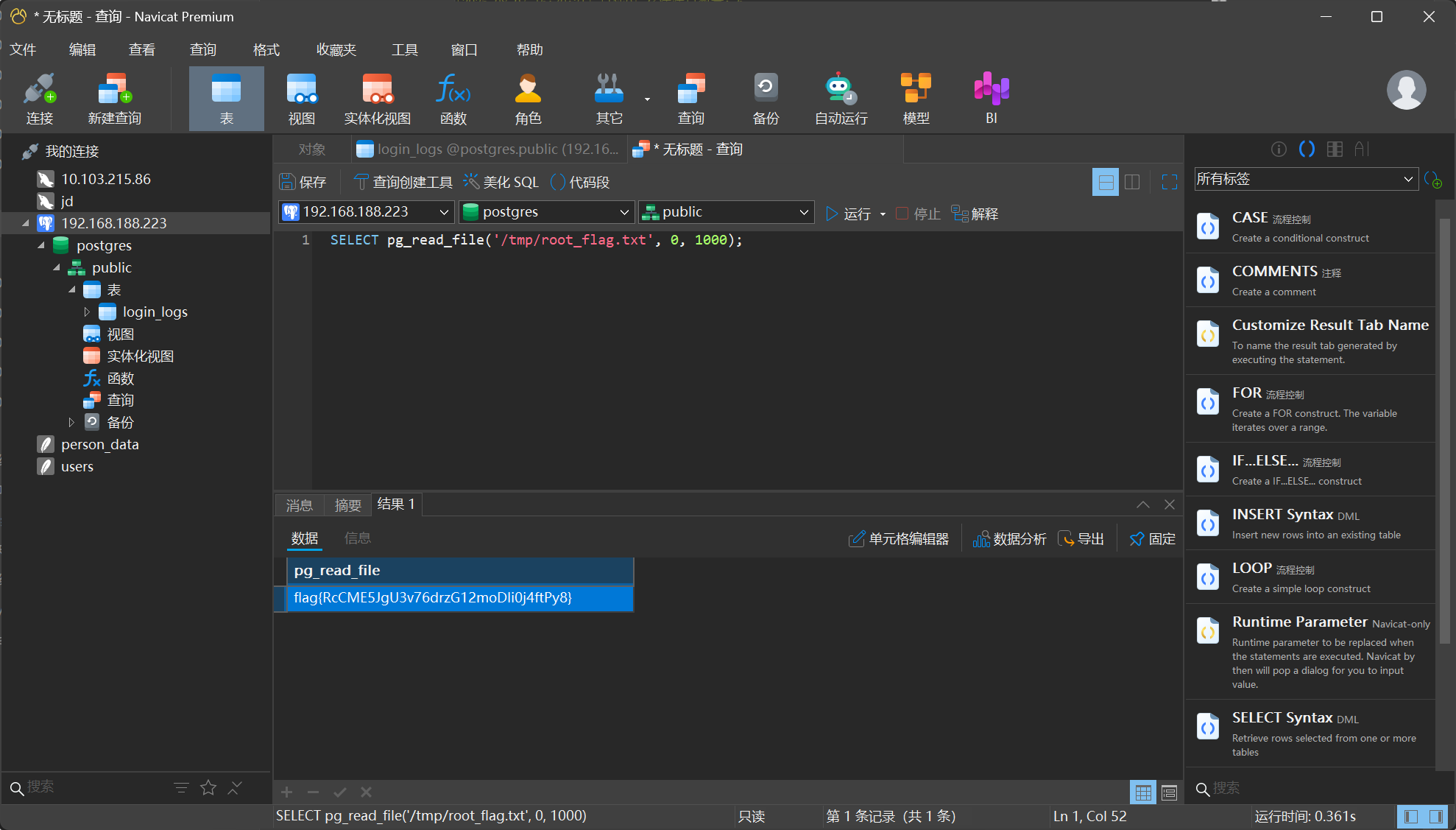Screen dimensions: 1456x830
Task: Open the AI panel icon
Action: (x=1362, y=150)
